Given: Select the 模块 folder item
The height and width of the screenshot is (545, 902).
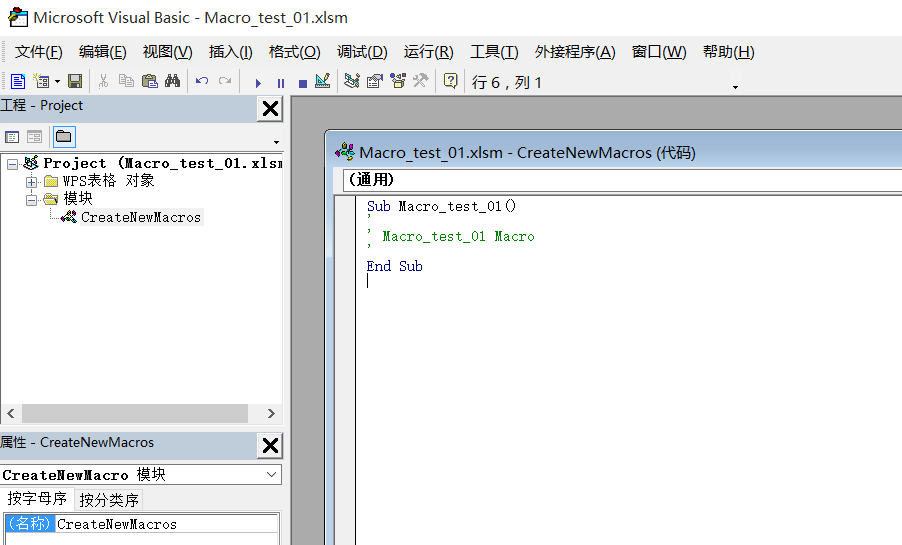Looking at the screenshot, I should (x=78, y=199).
